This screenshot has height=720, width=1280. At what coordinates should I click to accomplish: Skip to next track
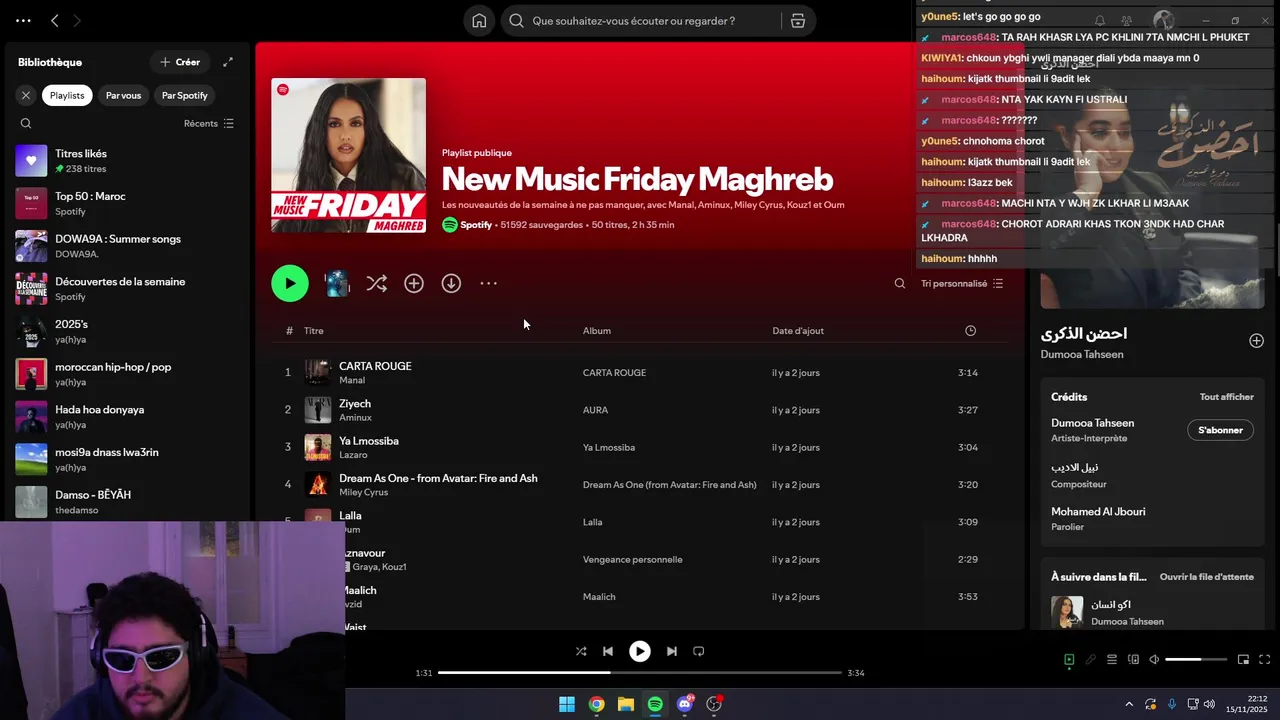672,651
